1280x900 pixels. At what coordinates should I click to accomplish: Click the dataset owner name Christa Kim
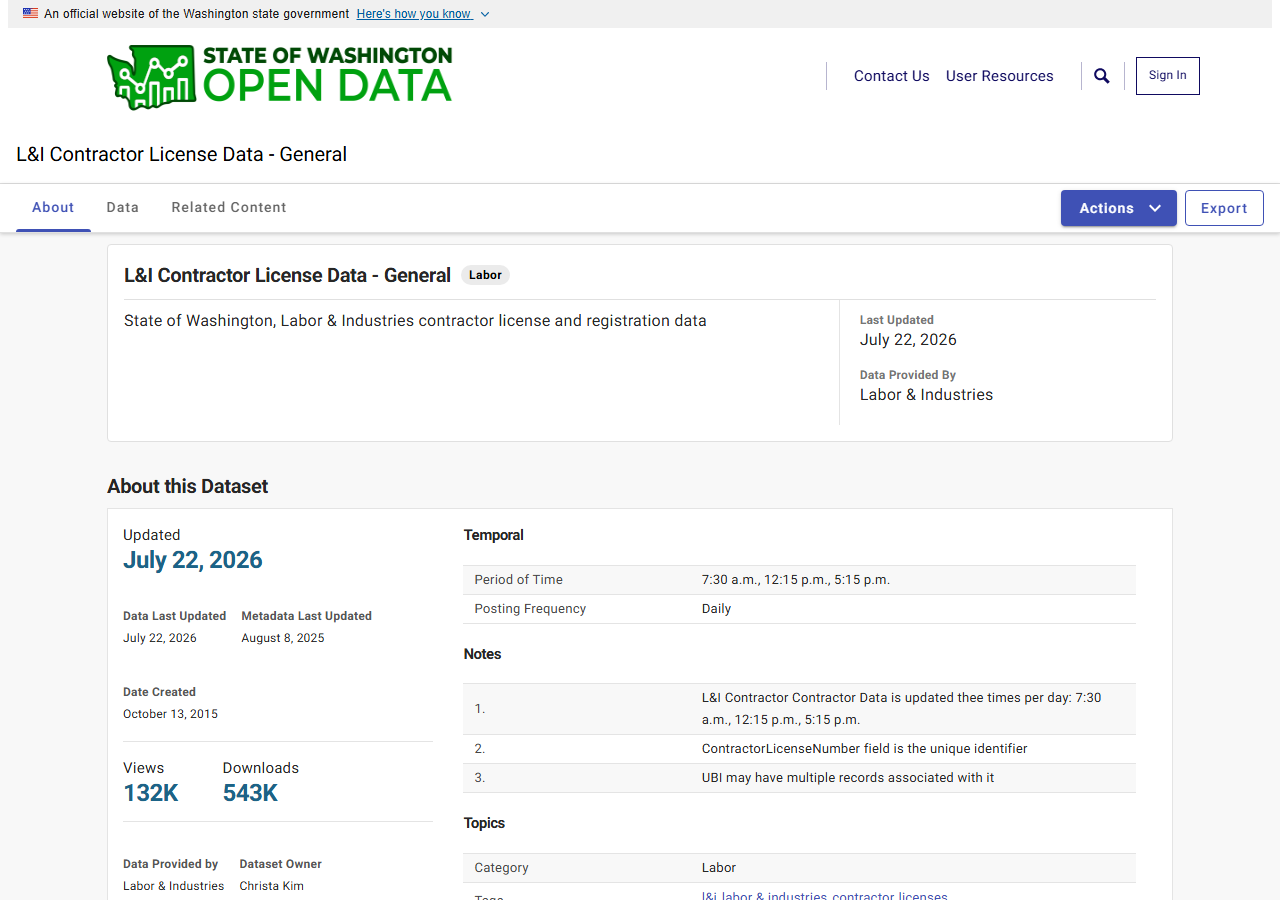pos(272,886)
